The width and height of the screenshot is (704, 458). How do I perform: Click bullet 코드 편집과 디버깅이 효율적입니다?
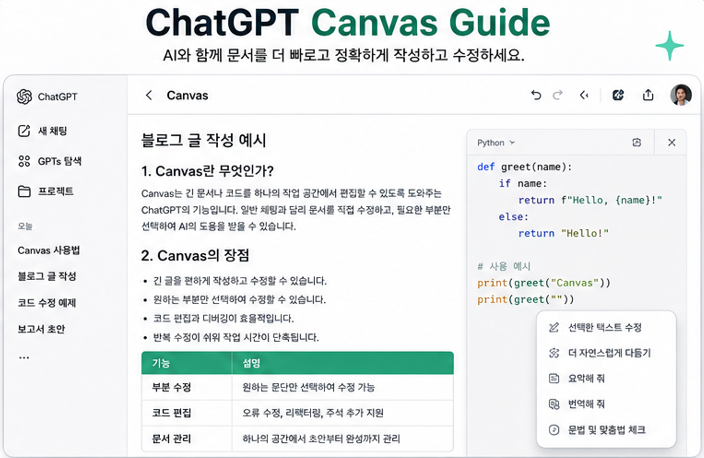pos(223,318)
